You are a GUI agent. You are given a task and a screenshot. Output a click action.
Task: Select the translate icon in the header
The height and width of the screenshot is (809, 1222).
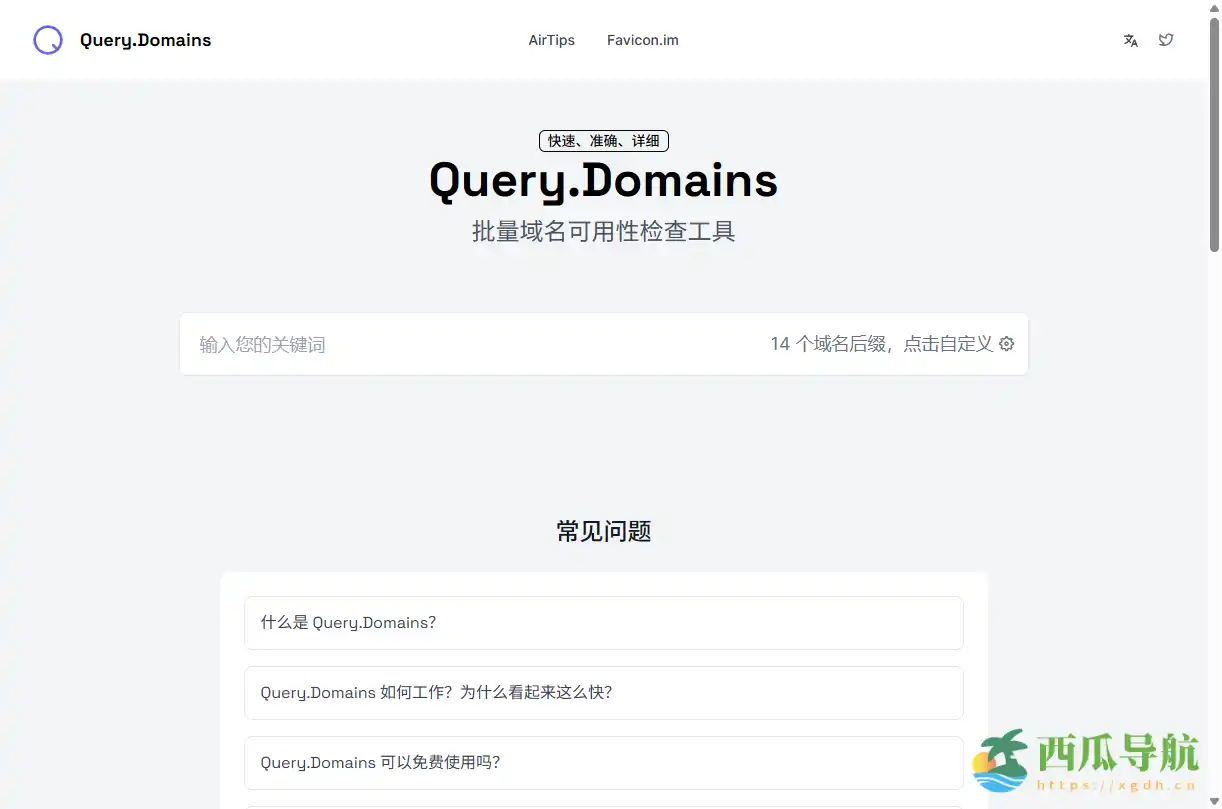pos(1130,40)
